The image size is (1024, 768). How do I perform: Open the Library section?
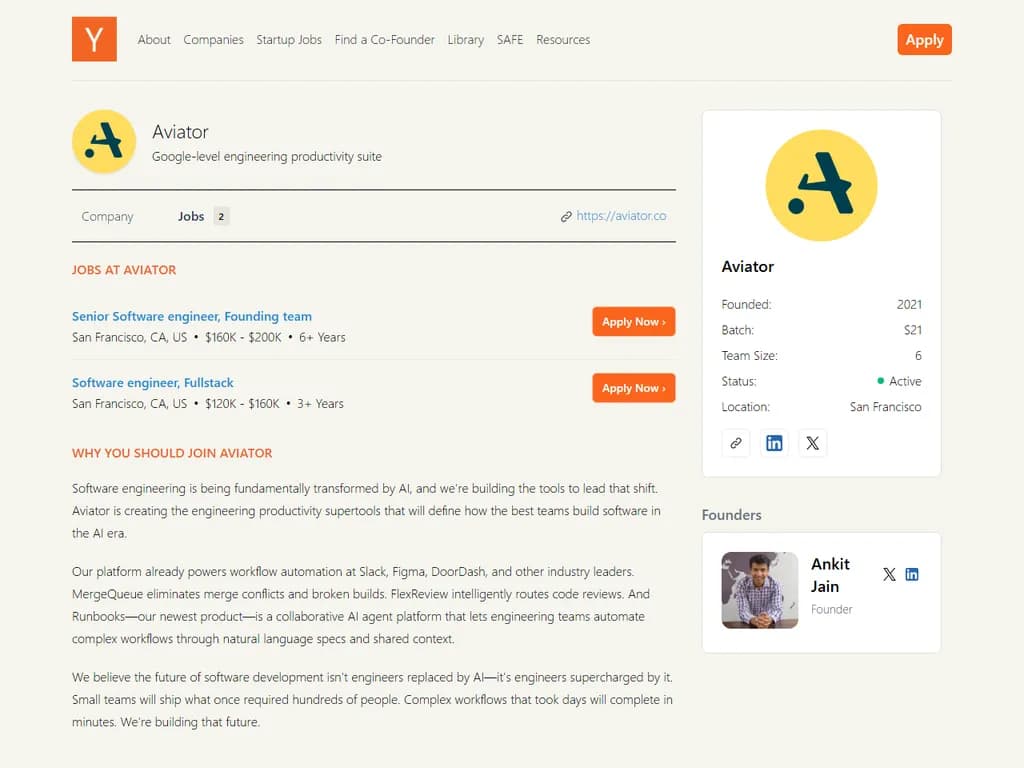[465, 40]
